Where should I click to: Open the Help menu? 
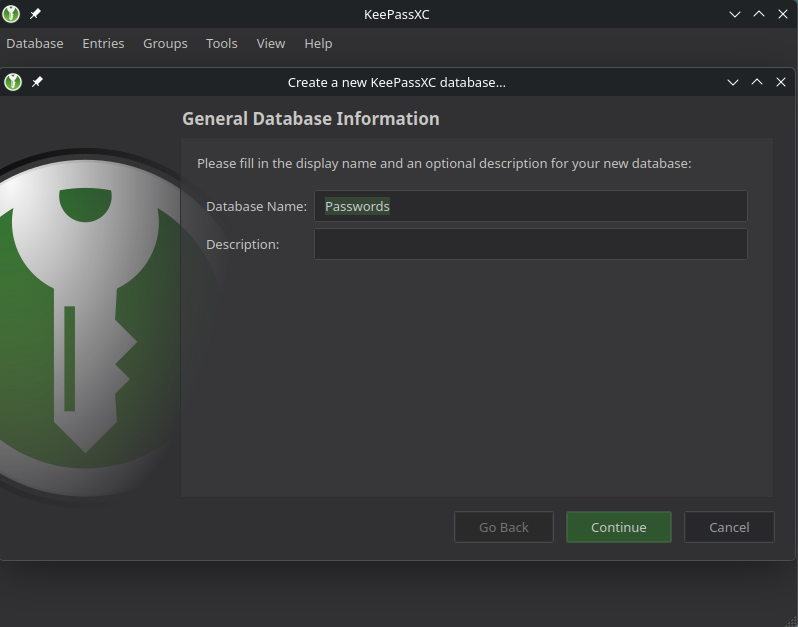tap(318, 44)
